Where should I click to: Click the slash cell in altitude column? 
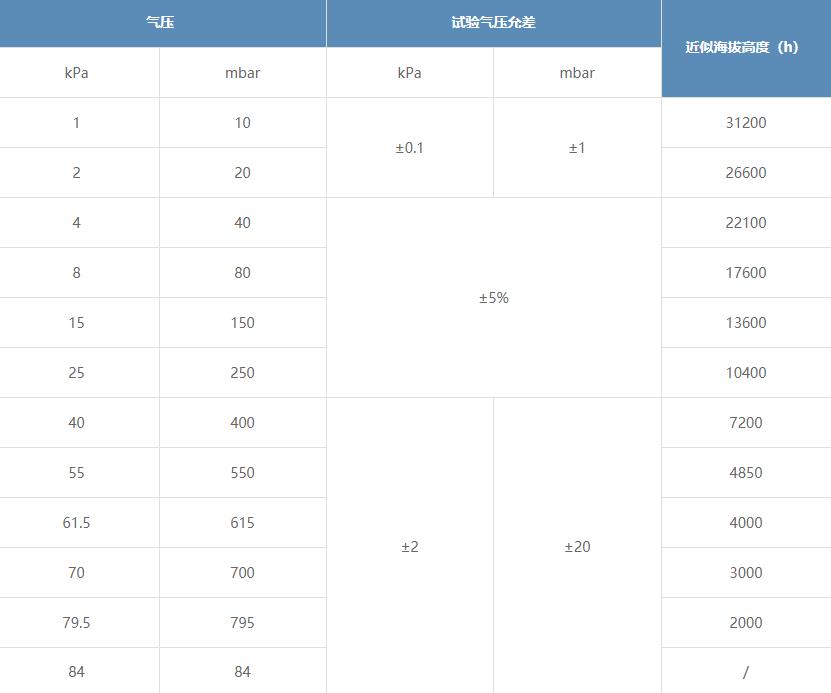[745, 672]
